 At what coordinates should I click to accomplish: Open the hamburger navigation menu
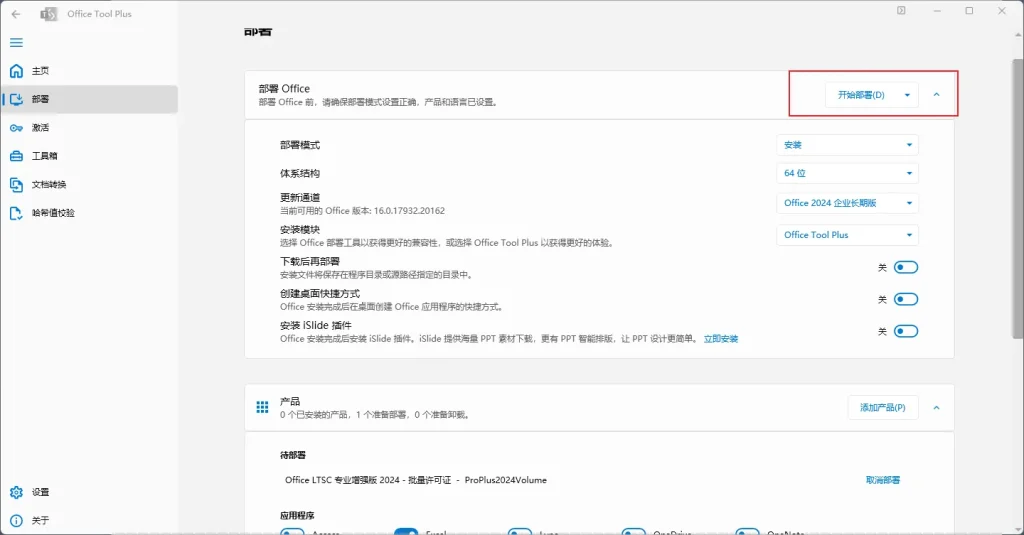[16, 42]
